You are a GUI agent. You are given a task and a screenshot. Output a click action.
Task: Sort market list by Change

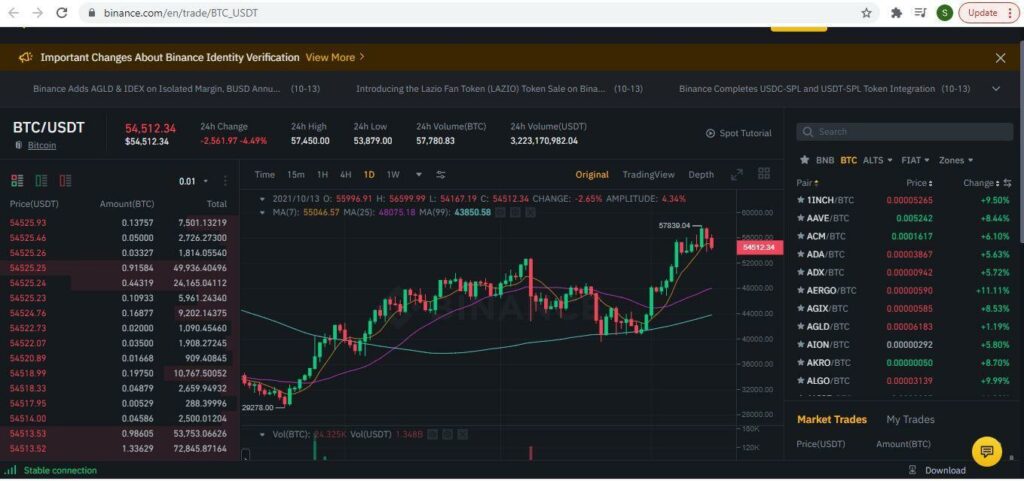click(x=982, y=183)
